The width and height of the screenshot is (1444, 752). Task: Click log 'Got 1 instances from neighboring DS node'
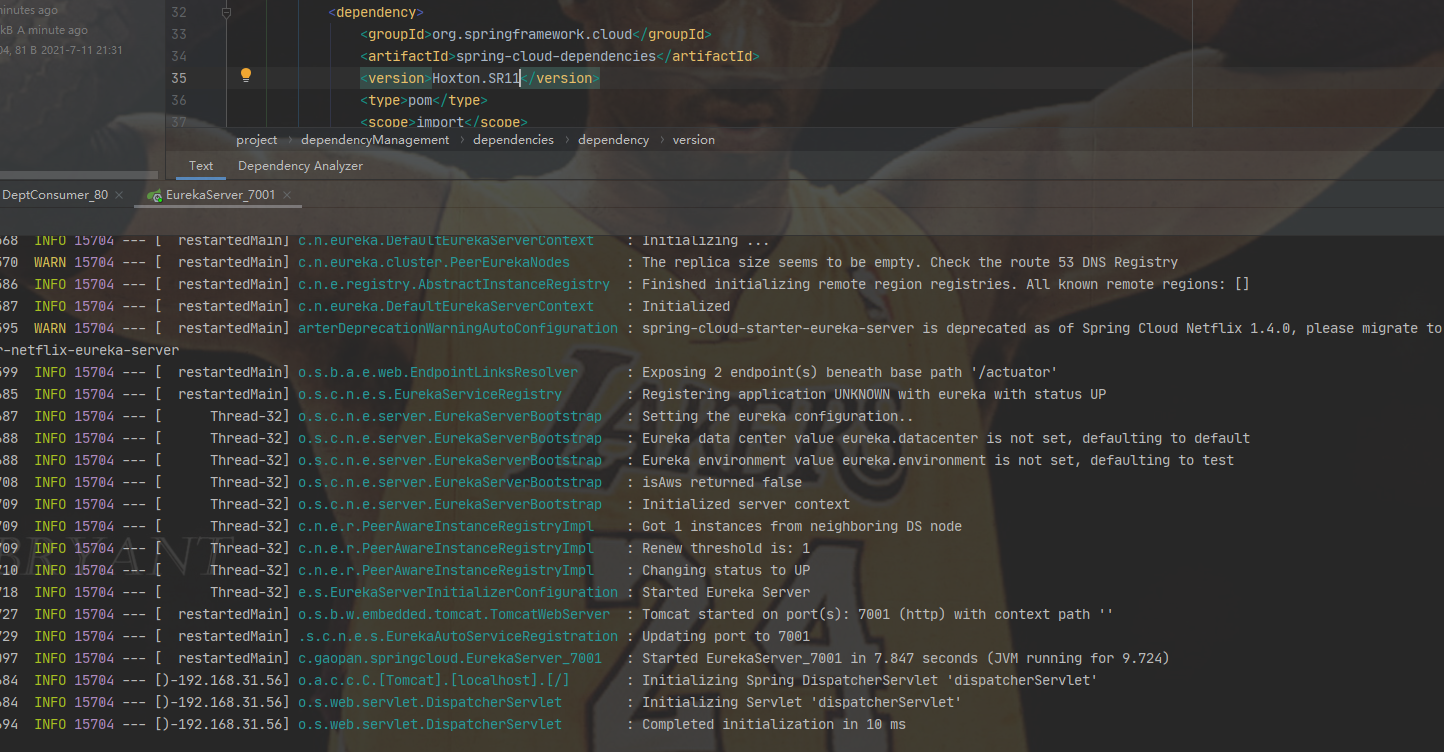pyautogui.click(x=802, y=526)
